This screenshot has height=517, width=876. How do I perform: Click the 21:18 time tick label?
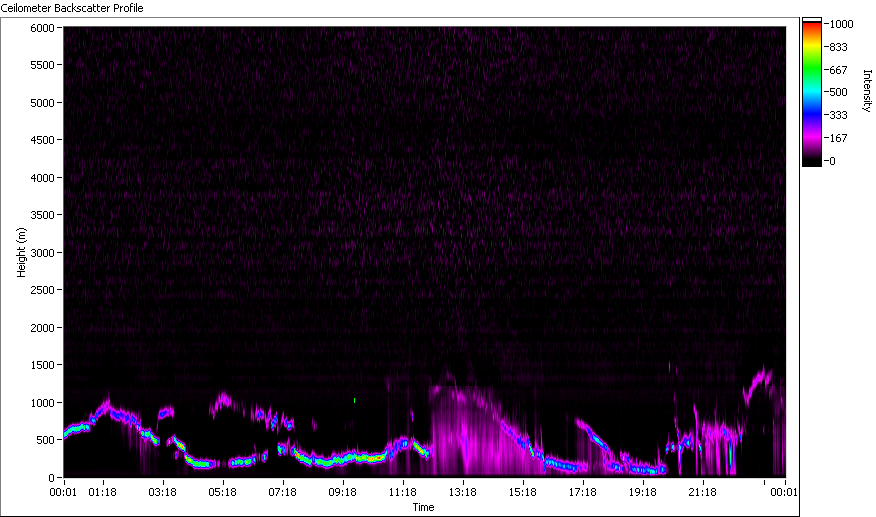pyautogui.click(x=702, y=492)
